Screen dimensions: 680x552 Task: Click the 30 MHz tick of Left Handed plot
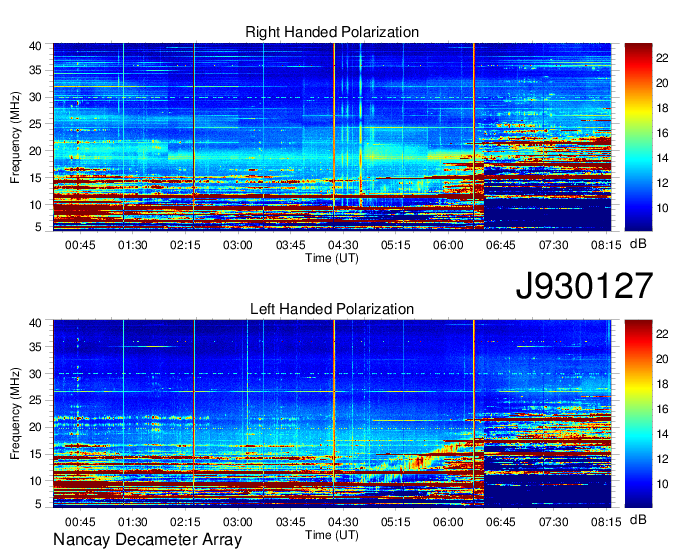[35, 374]
